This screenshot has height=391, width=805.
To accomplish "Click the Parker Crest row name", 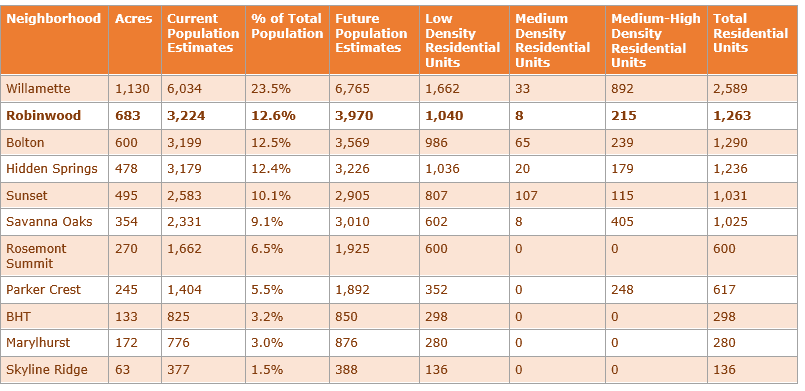I will click(x=43, y=289).
